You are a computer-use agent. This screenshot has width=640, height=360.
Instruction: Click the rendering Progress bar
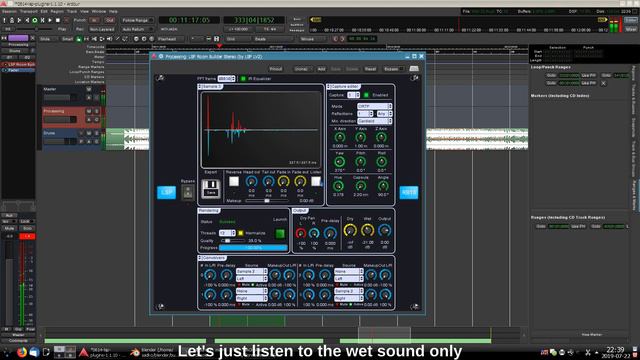(253, 248)
